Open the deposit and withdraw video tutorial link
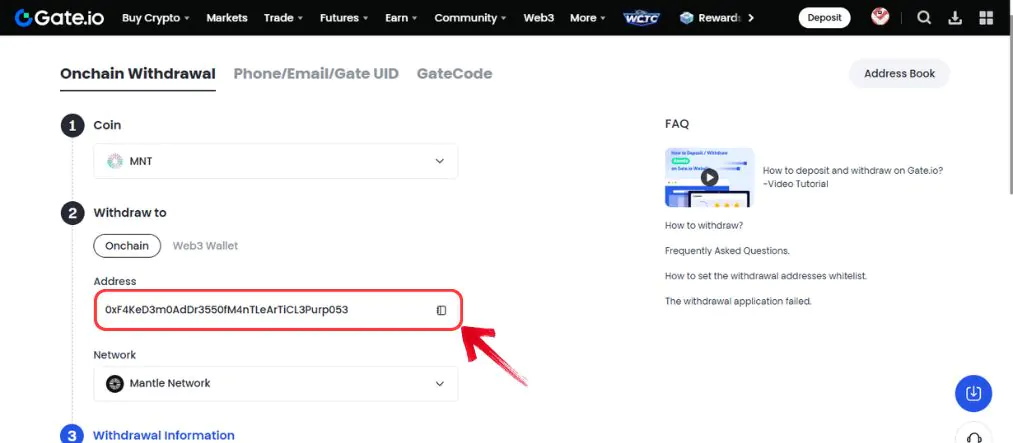 click(853, 178)
